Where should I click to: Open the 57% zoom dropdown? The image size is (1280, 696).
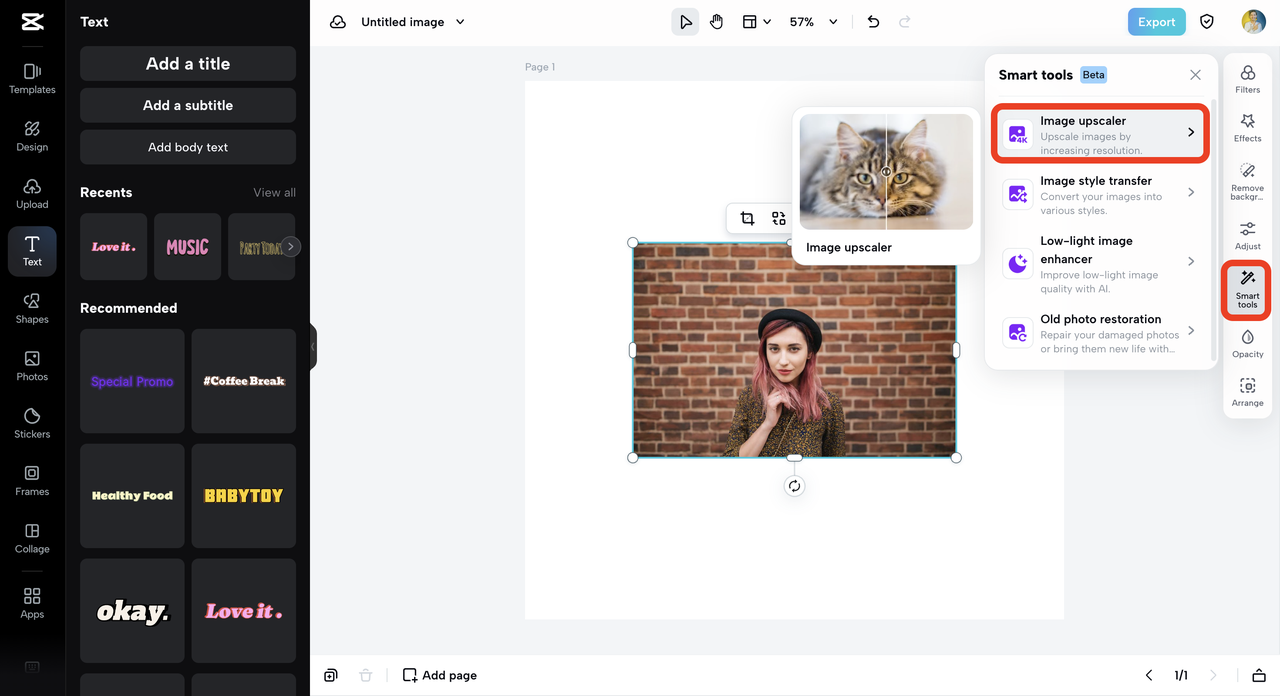pos(814,22)
